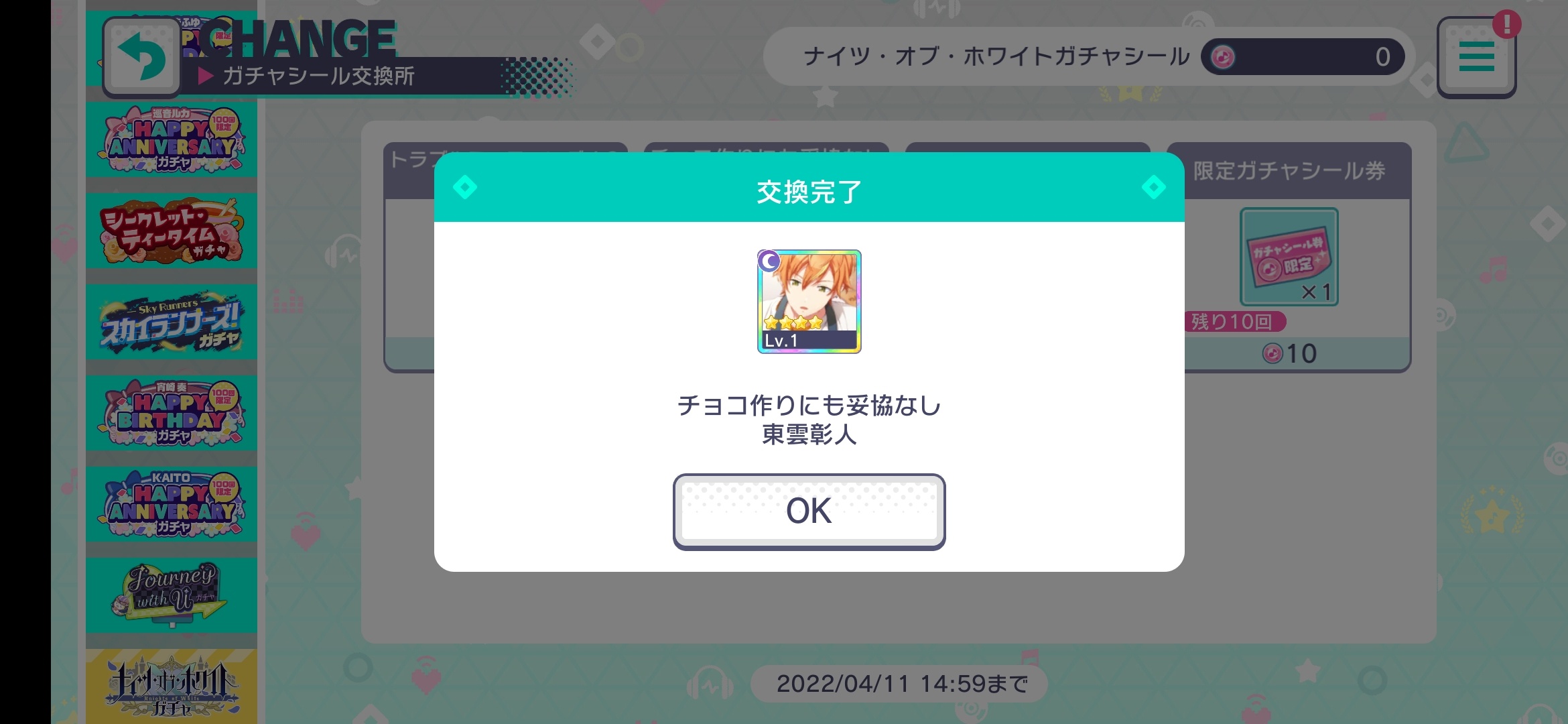Click the 10 seal cost on ticket
Viewport: 1568px width, 724px height.
(1290, 353)
